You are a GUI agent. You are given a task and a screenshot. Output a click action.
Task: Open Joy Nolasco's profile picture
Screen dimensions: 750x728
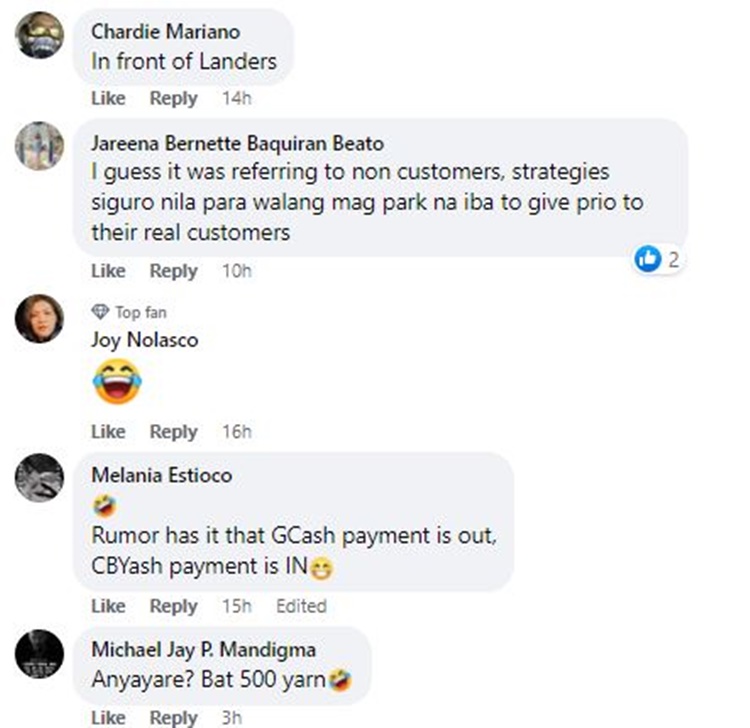pyautogui.click(x=39, y=319)
